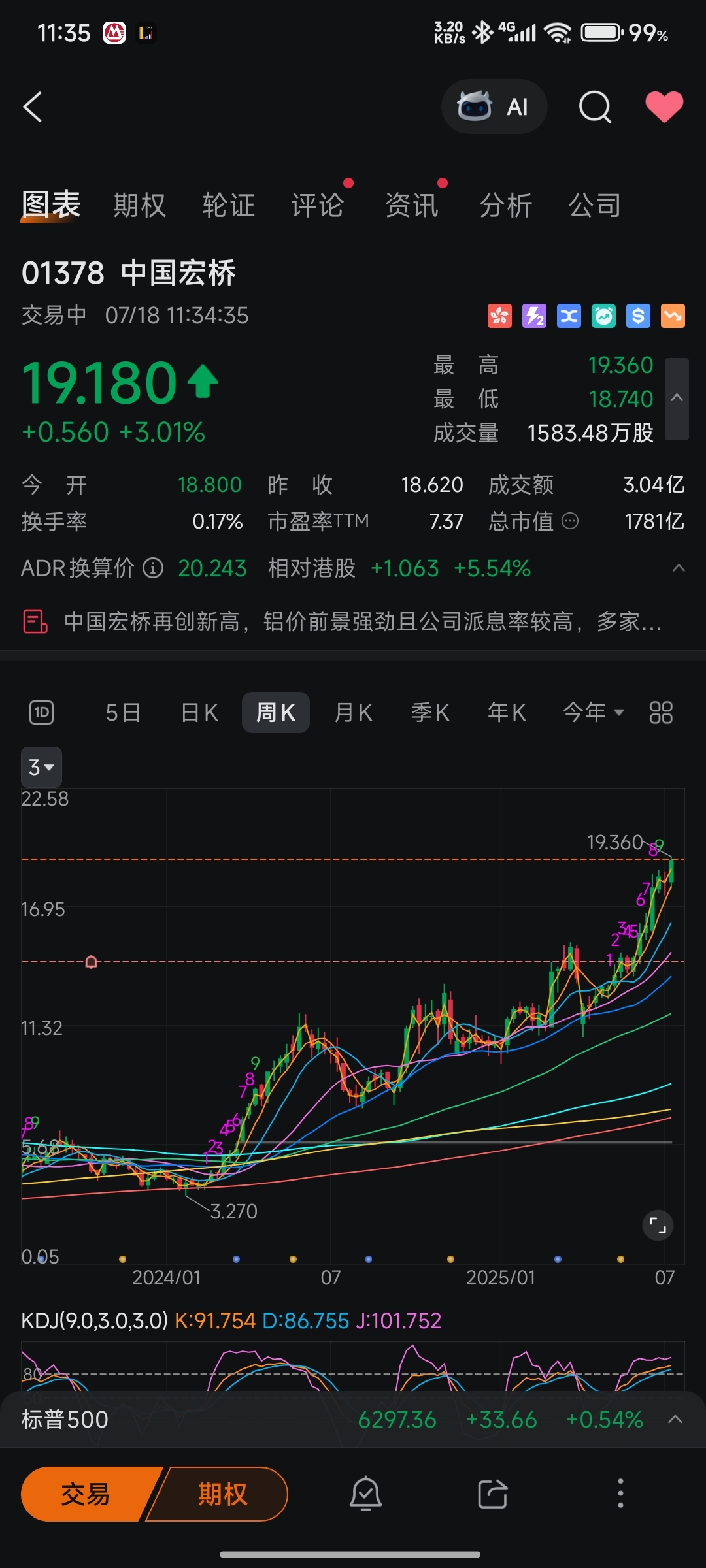
Task: Open the 今年 range dropdown
Action: tap(594, 712)
